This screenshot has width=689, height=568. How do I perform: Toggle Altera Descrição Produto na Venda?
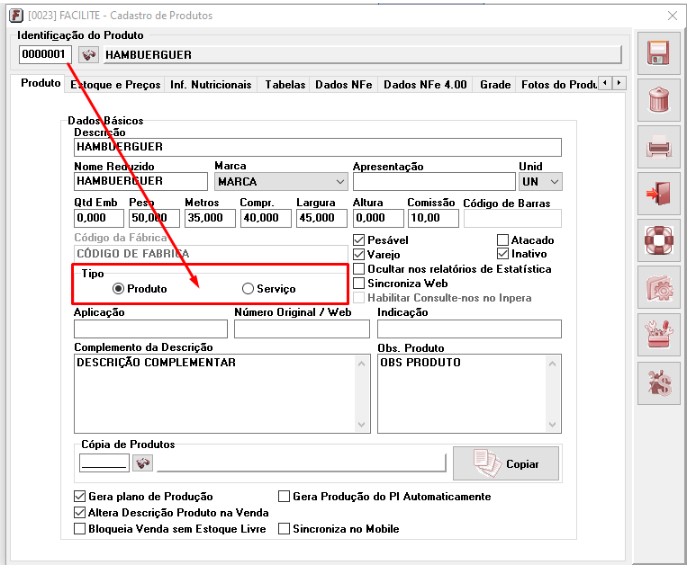[80, 513]
